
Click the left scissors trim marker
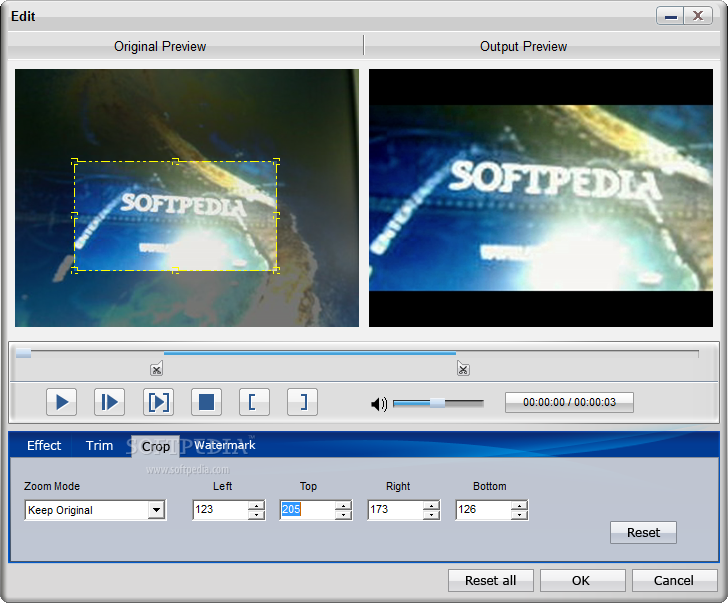[x=156, y=369]
